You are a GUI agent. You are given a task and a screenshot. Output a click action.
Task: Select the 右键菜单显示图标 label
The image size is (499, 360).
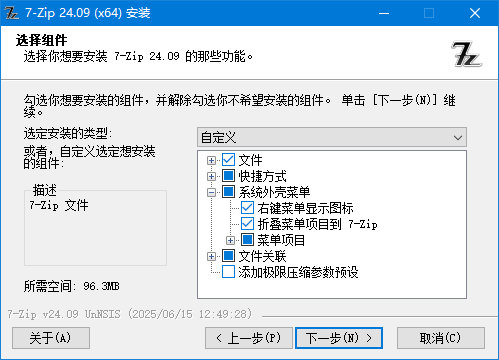[x=305, y=208]
